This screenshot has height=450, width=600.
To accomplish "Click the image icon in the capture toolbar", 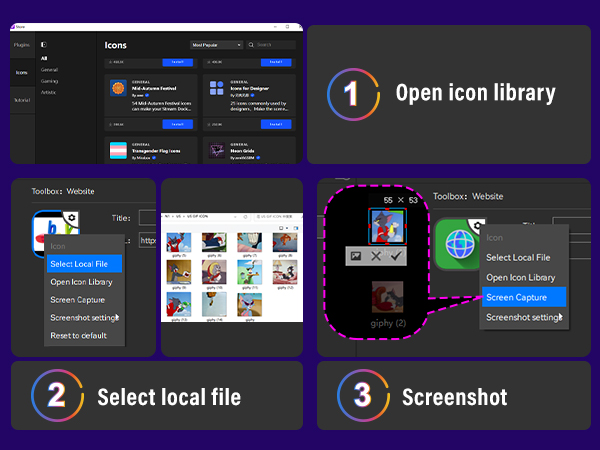I will (x=355, y=256).
